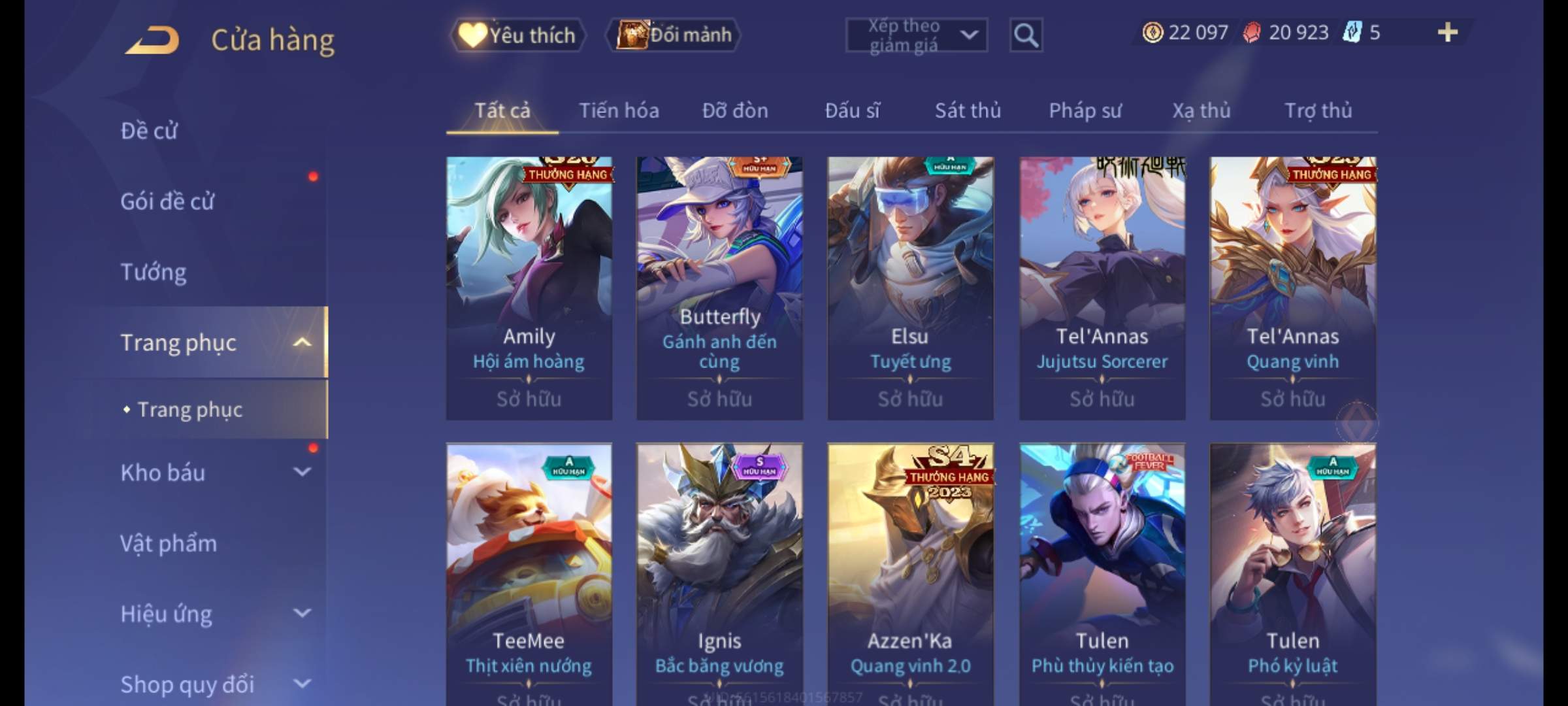Tap the back arrow icon
This screenshot has width=1568, height=706.
(152, 40)
